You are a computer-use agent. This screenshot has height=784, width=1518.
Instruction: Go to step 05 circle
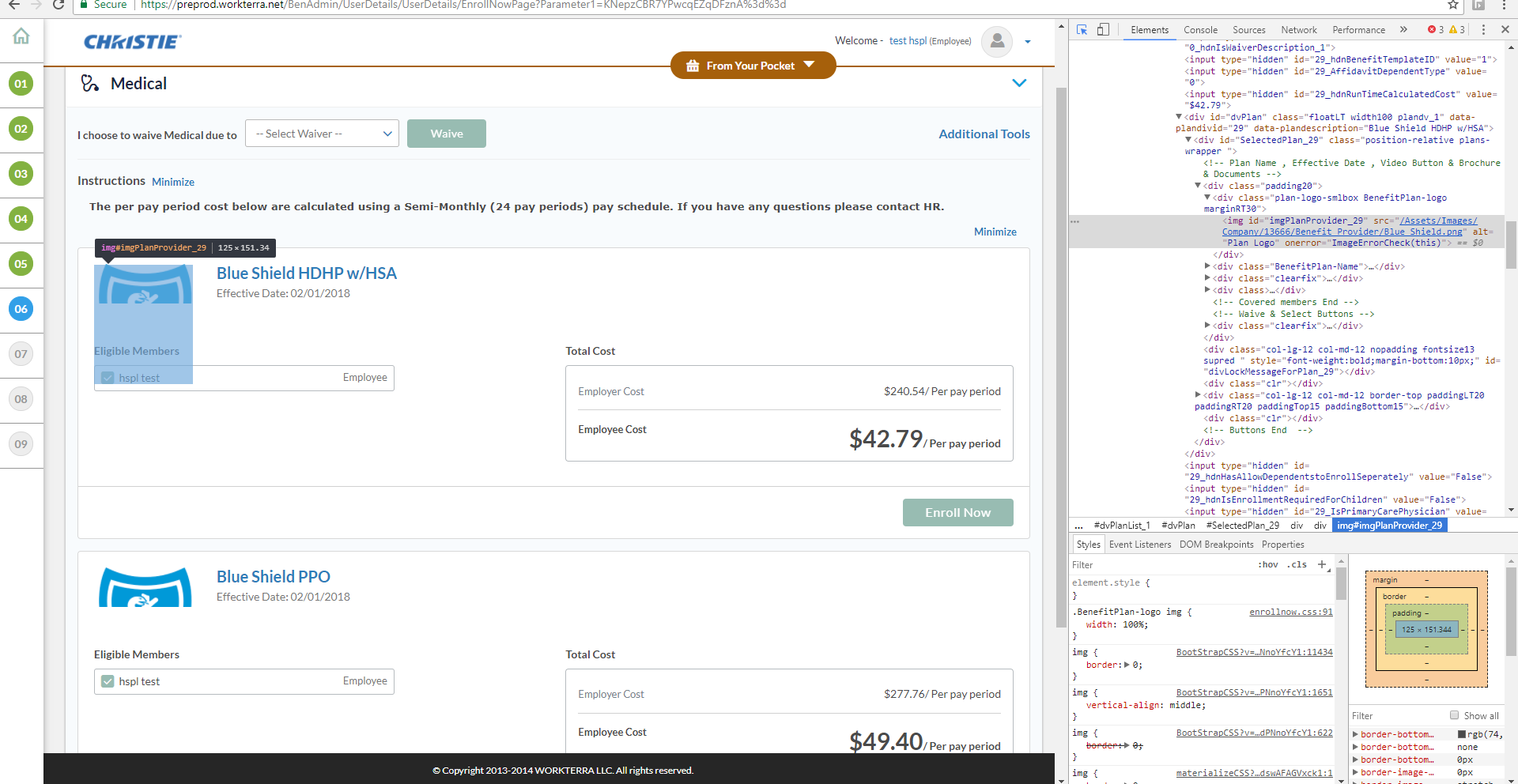(21, 264)
